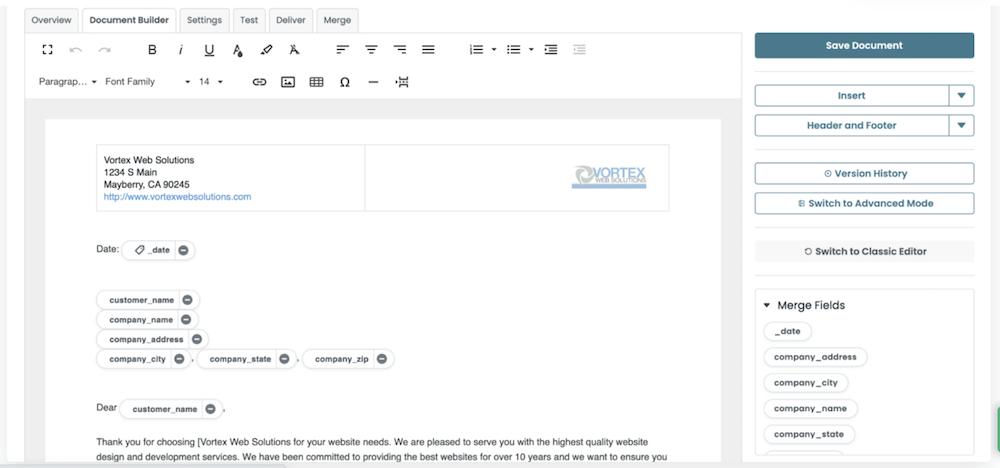Remove the company_address field in document
Image resolution: width=1000 pixels, height=468 pixels.
tap(196, 339)
